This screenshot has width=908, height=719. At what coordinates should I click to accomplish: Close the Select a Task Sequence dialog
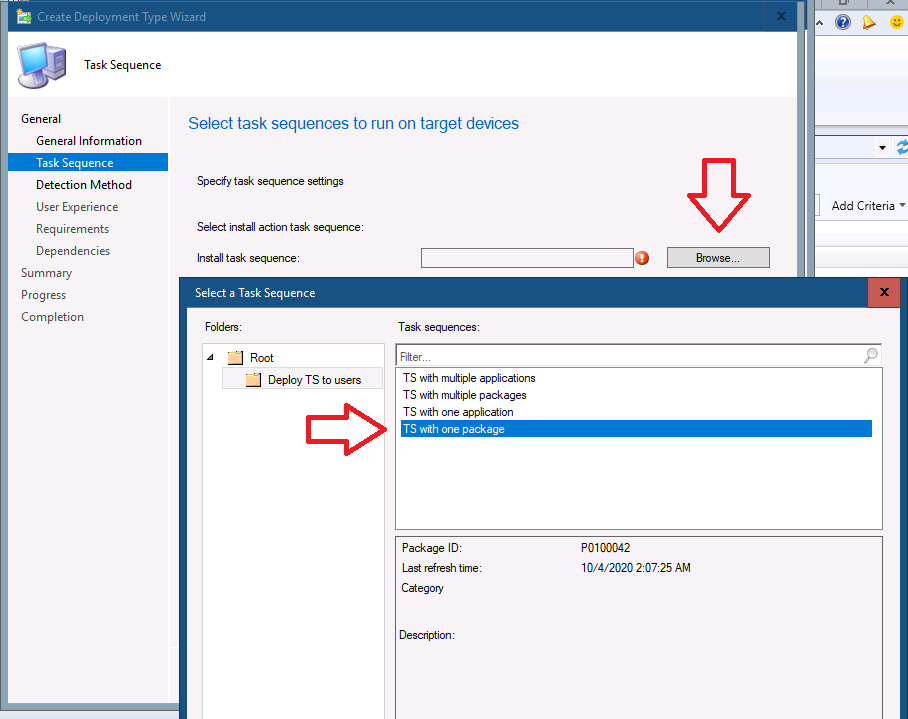884,292
